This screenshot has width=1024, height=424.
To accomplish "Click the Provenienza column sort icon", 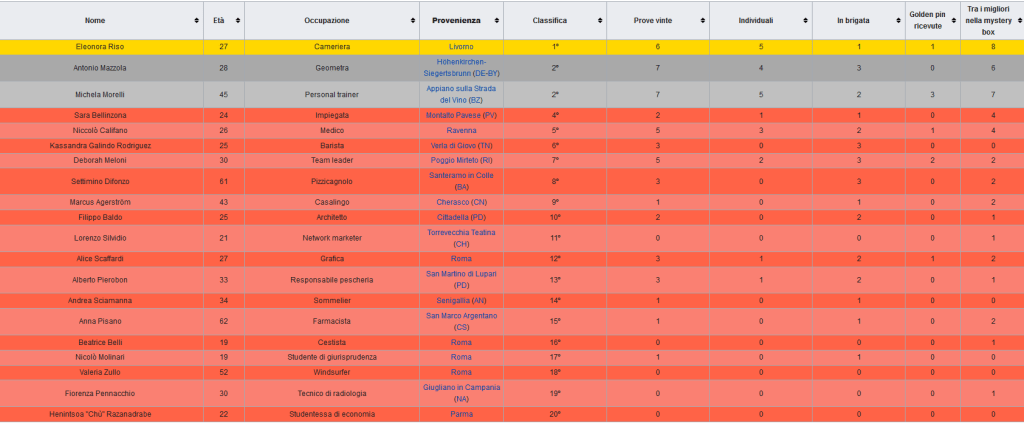I will click(x=497, y=20).
